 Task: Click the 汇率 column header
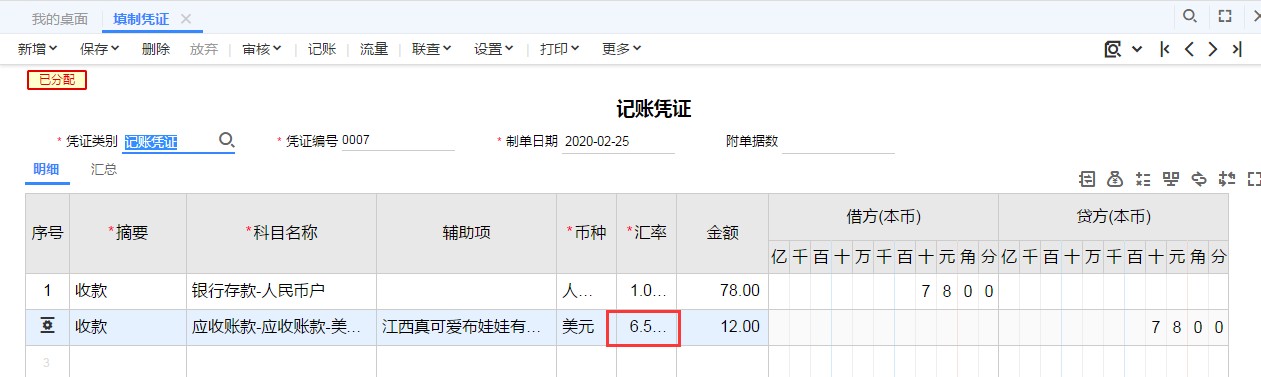tap(647, 233)
